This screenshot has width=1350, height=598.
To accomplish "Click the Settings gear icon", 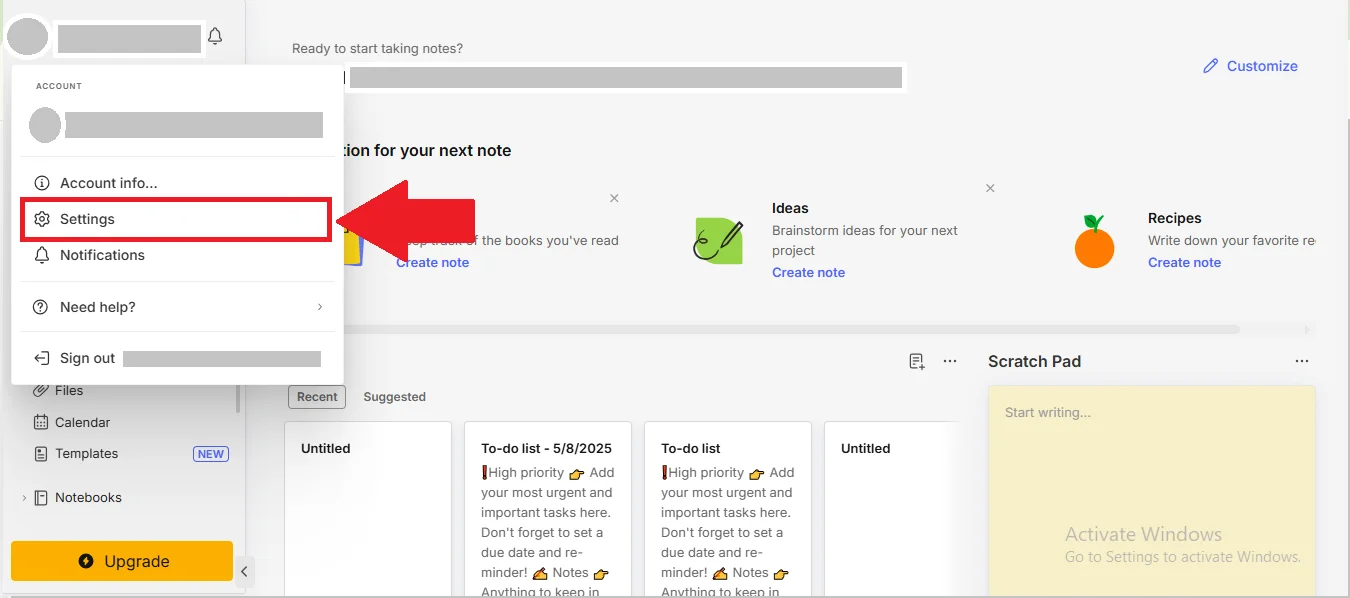I will (x=42, y=219).
